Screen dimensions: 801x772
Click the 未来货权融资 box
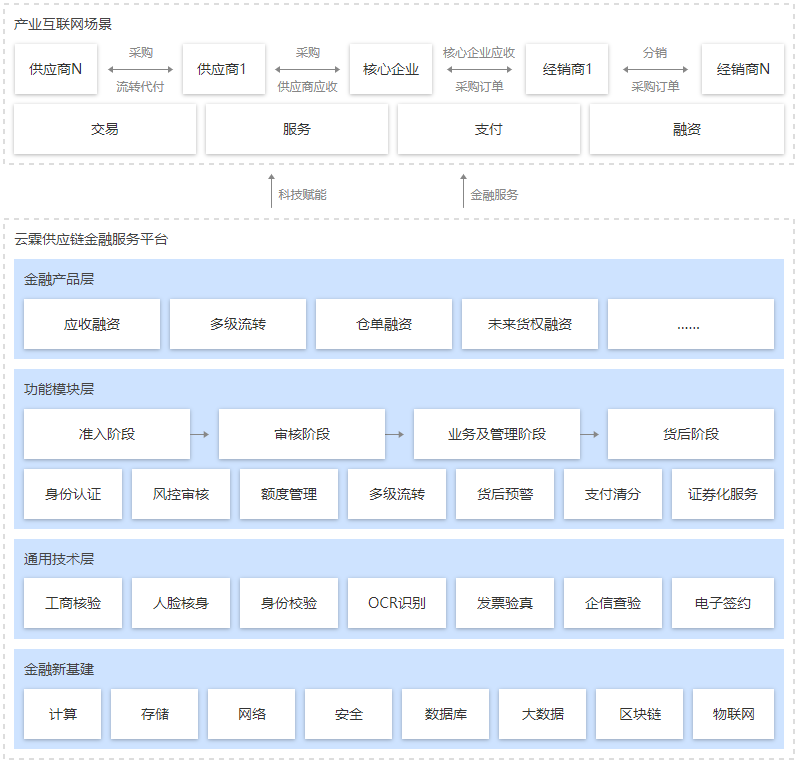coord(530,324)
